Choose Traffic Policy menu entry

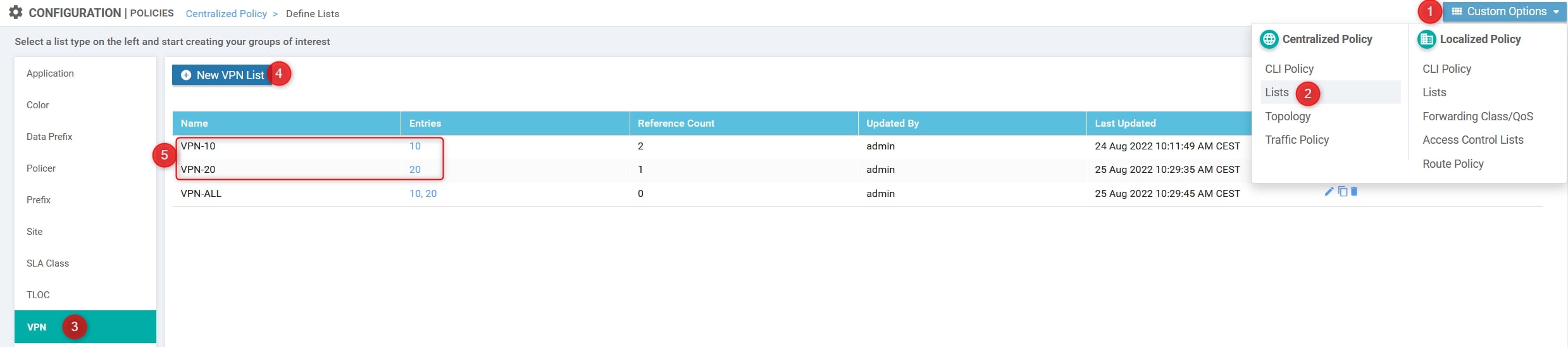(1297, 140)
